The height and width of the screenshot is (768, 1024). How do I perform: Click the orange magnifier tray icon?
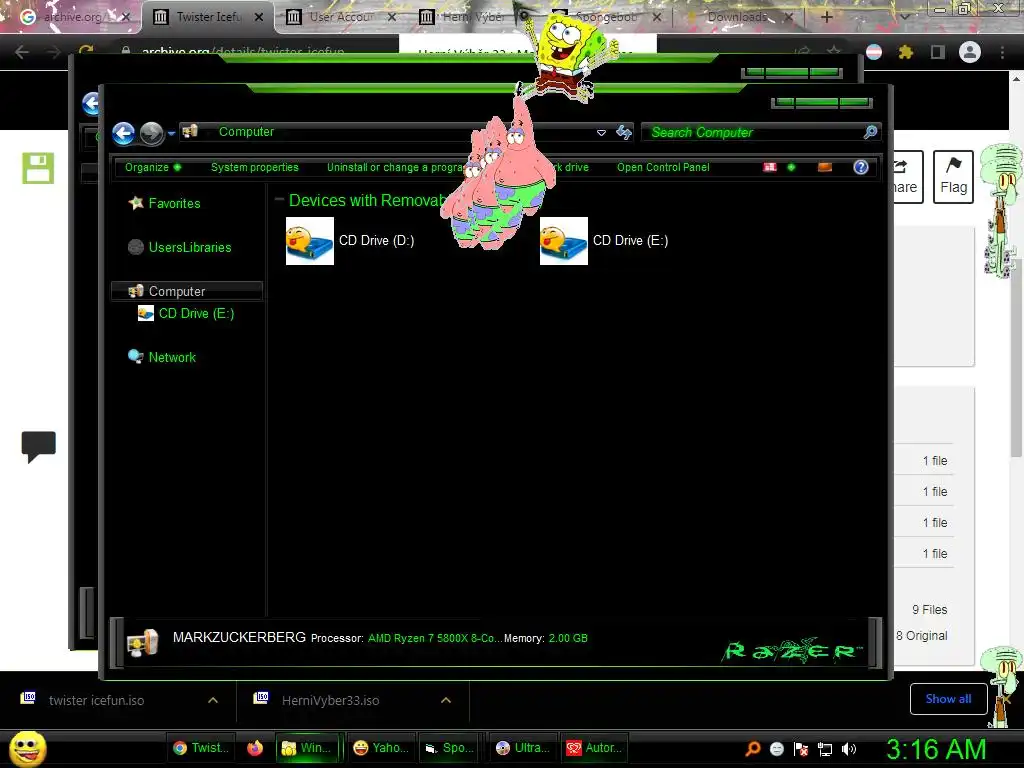coord(752,749)
